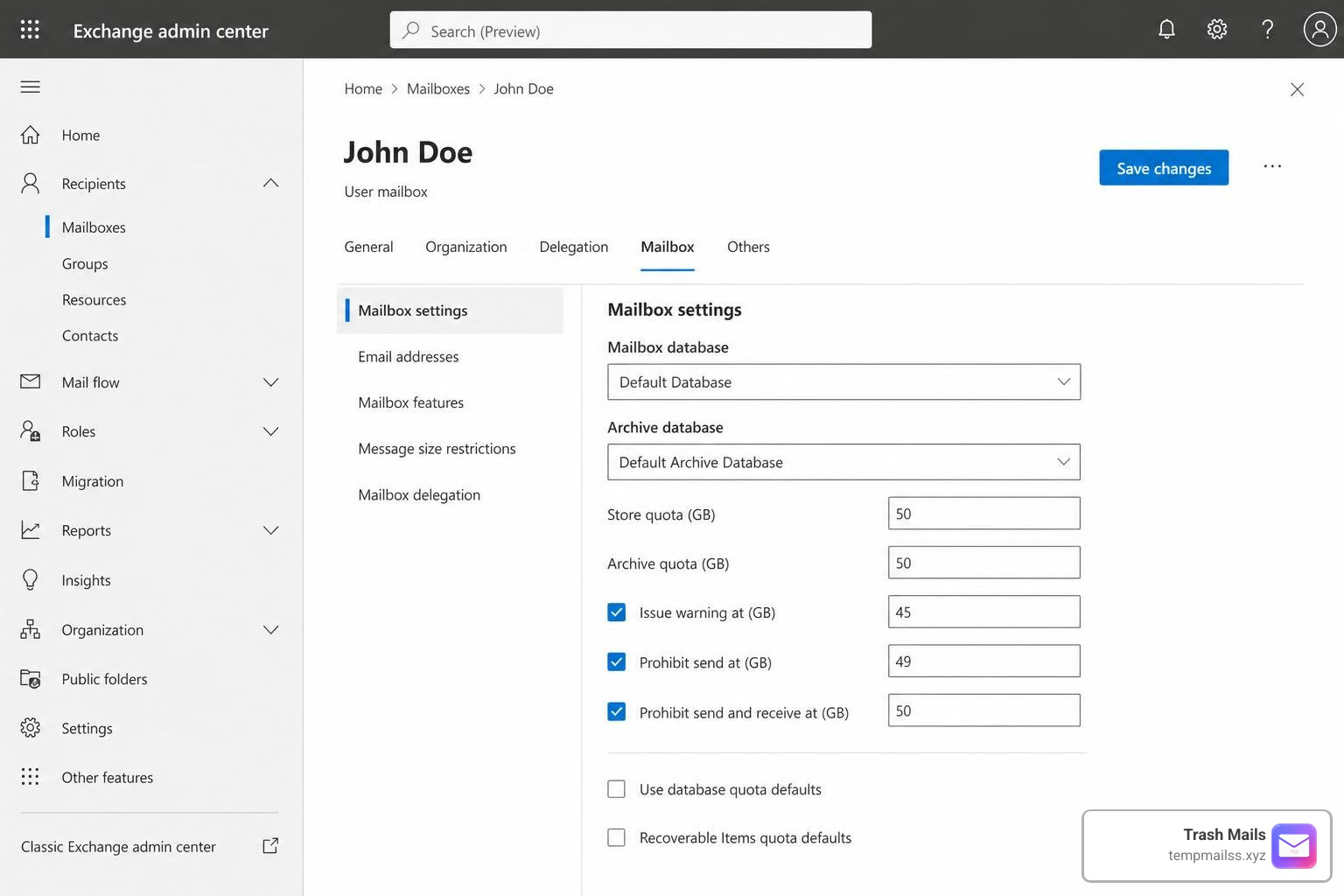
Task: Uncheck Issue warning at (GB) checkbox
Action: pos(616,612)
